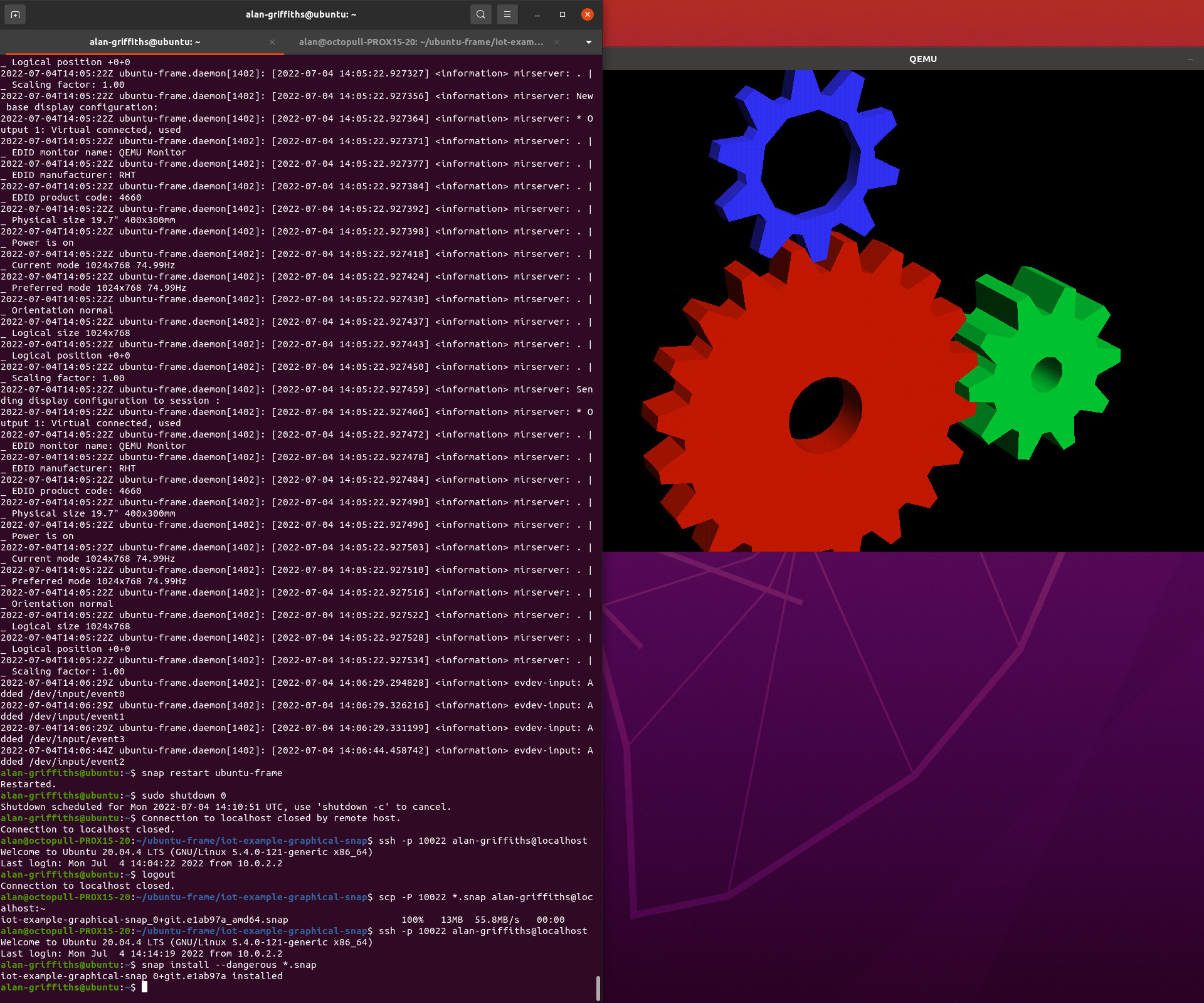The width and height of the screenshot is (1204, 1003).
Task: Open the terminal search tool
Action: (480, 14)
